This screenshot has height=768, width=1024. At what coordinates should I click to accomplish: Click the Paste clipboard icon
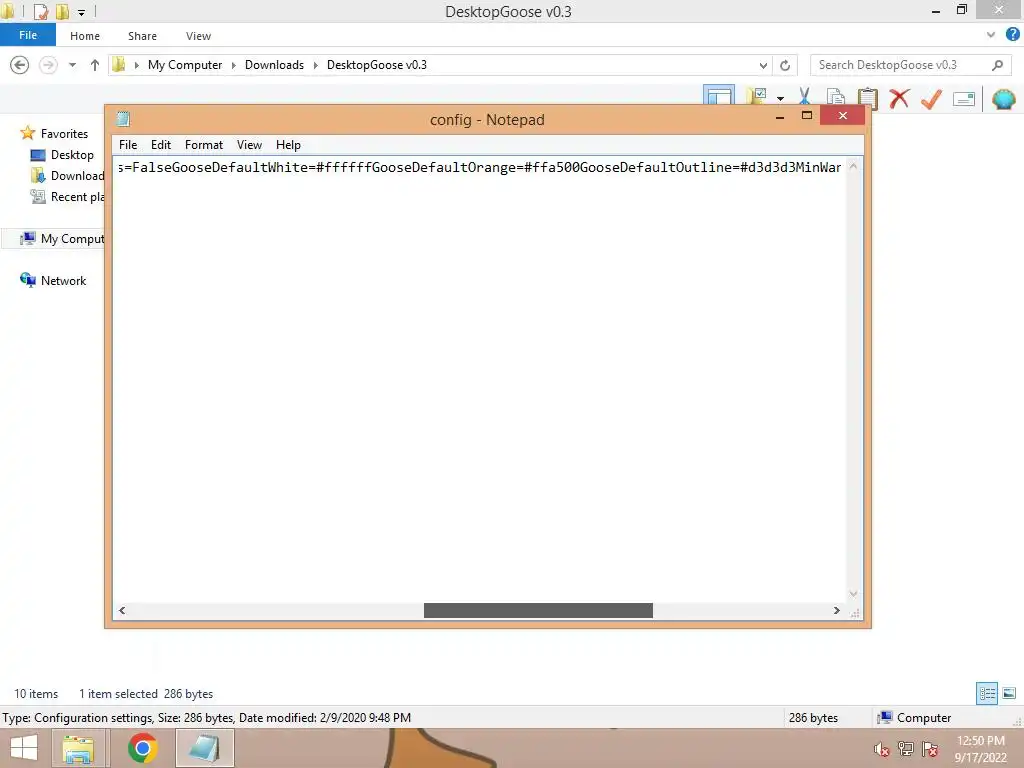867,98
